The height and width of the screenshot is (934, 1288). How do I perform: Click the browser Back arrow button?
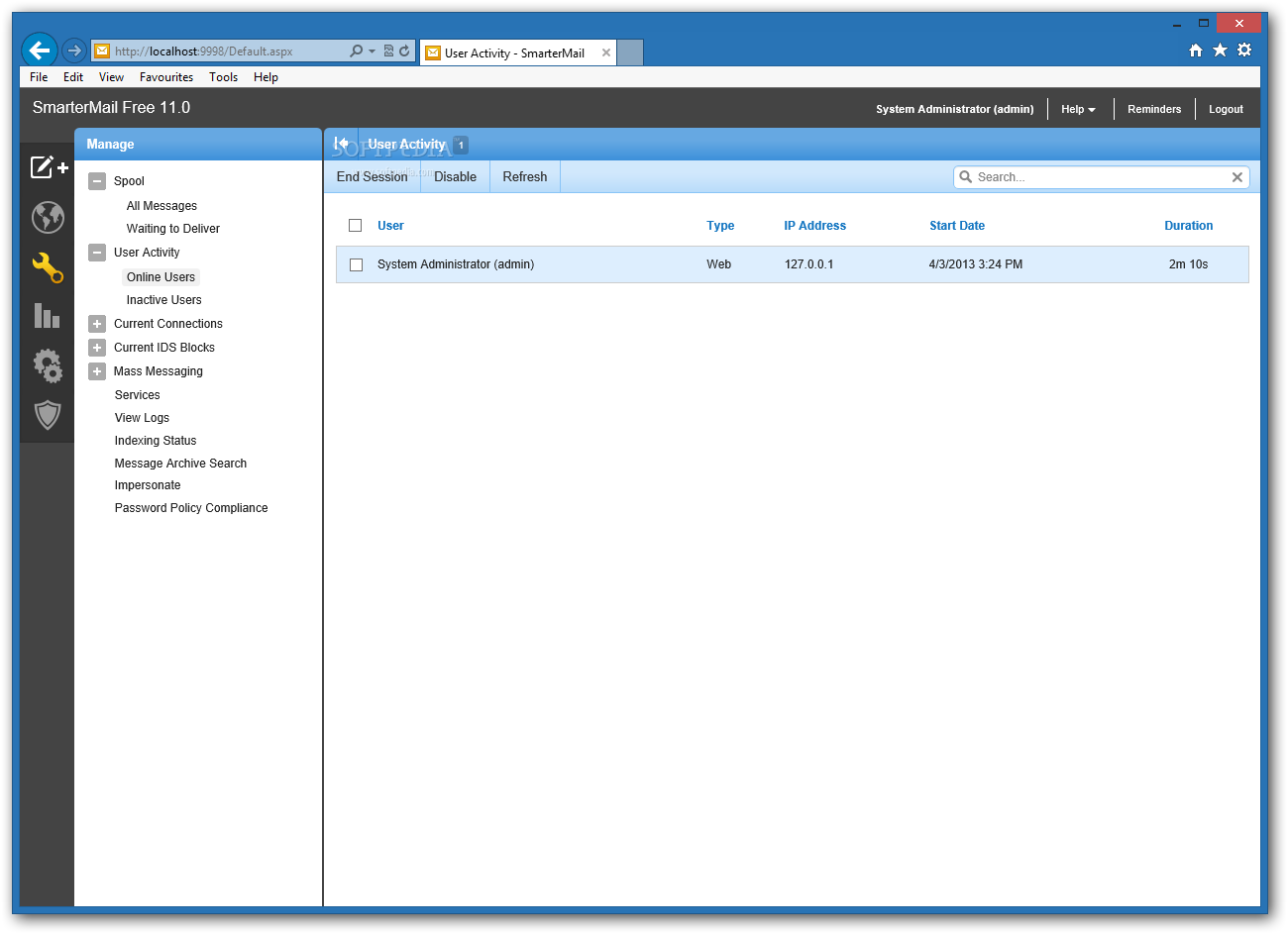coord(40,51)
